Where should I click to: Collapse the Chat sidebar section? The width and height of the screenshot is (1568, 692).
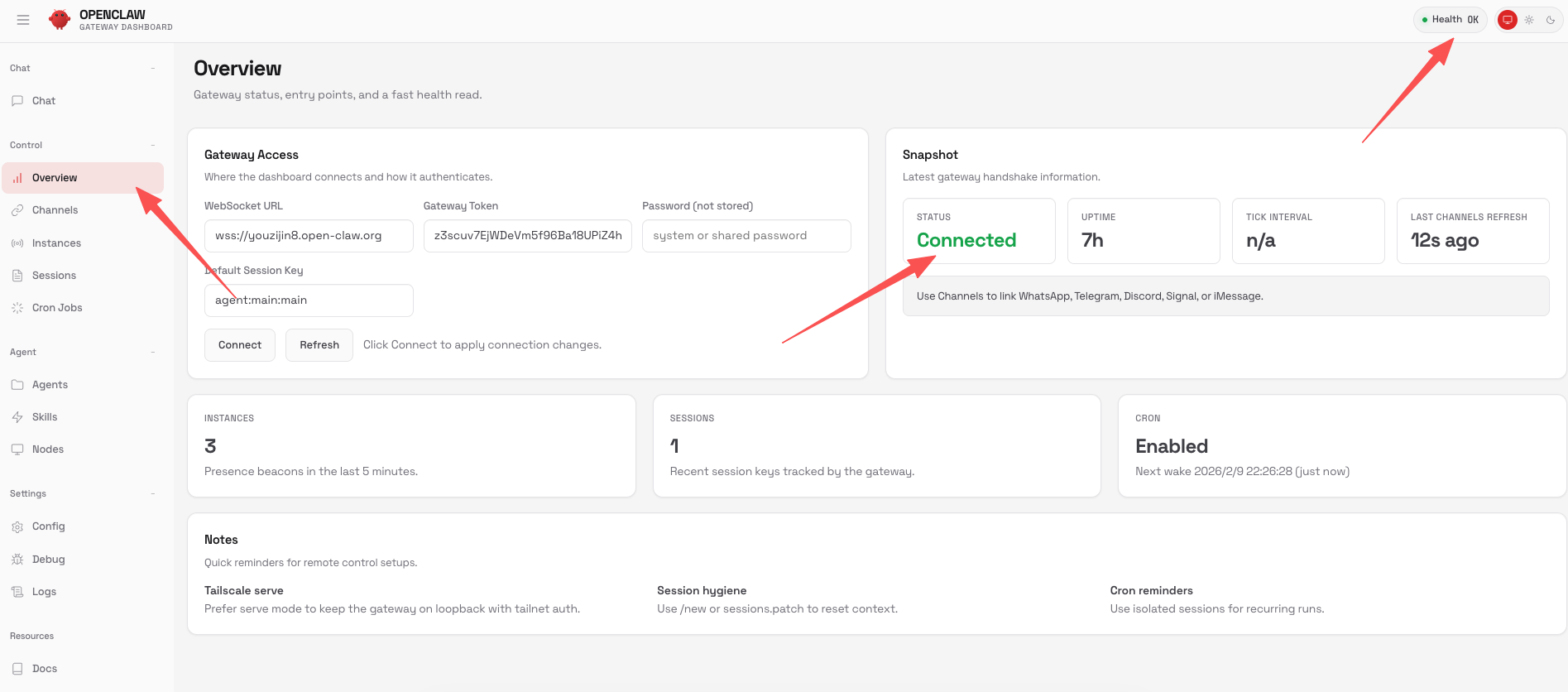pyautogui.click(x=153, y=68)
